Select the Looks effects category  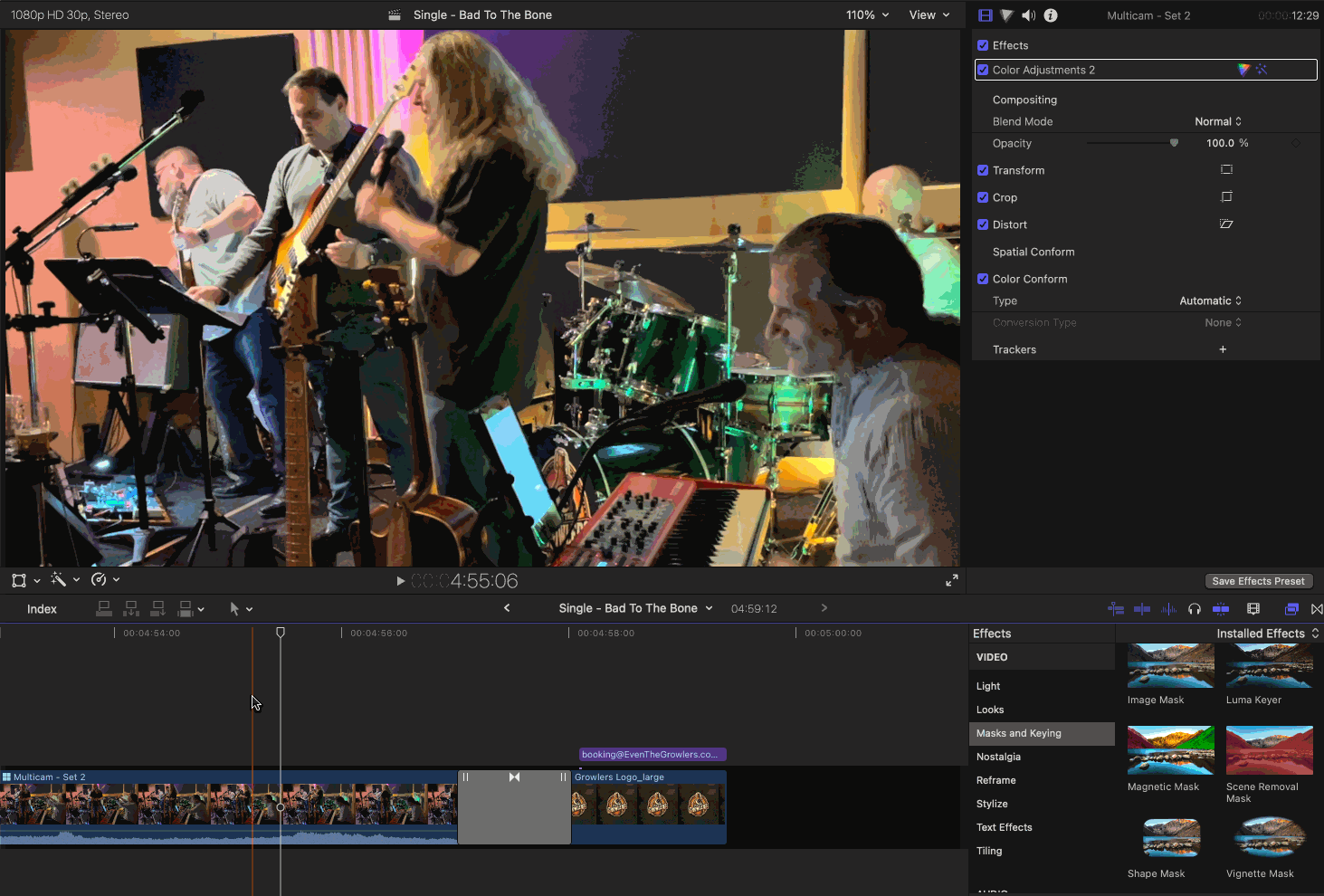coord(990,710)
